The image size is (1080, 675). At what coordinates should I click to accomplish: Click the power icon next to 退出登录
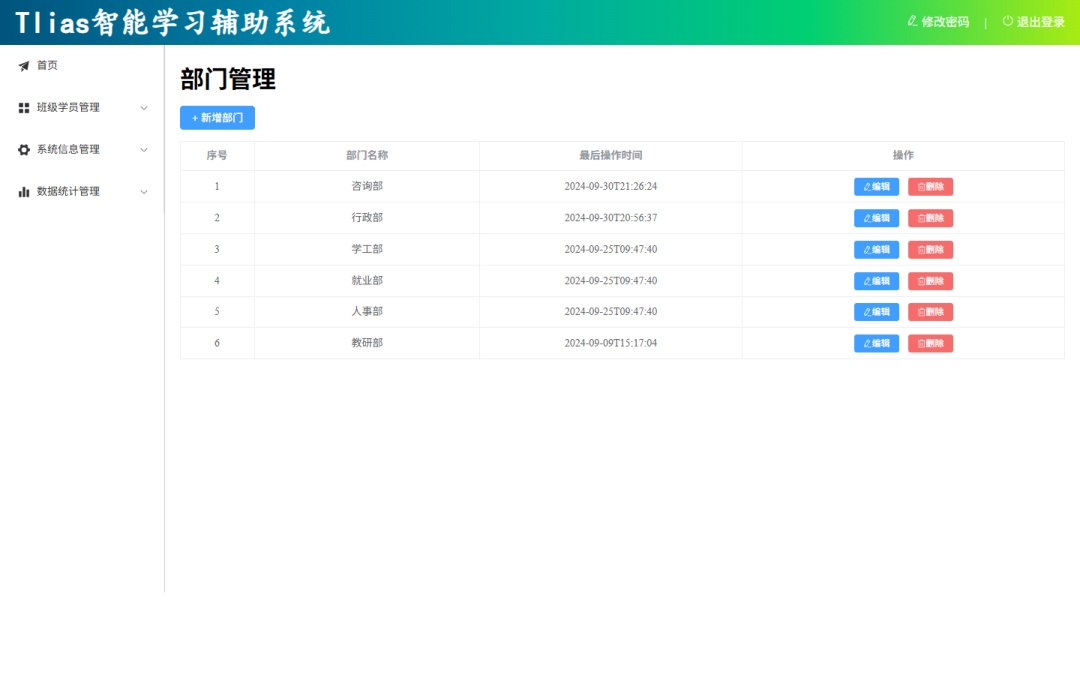(x=1008, y=21)
